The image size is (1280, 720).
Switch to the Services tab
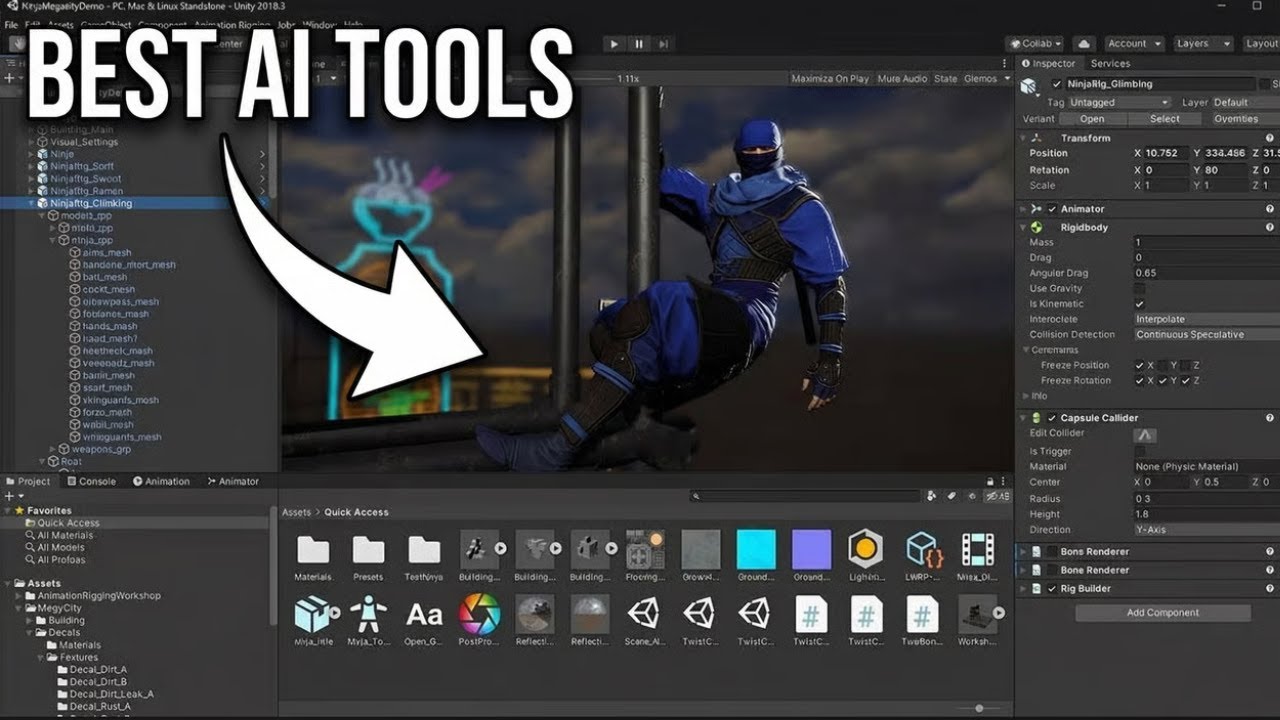click(x=1110, y=63)
